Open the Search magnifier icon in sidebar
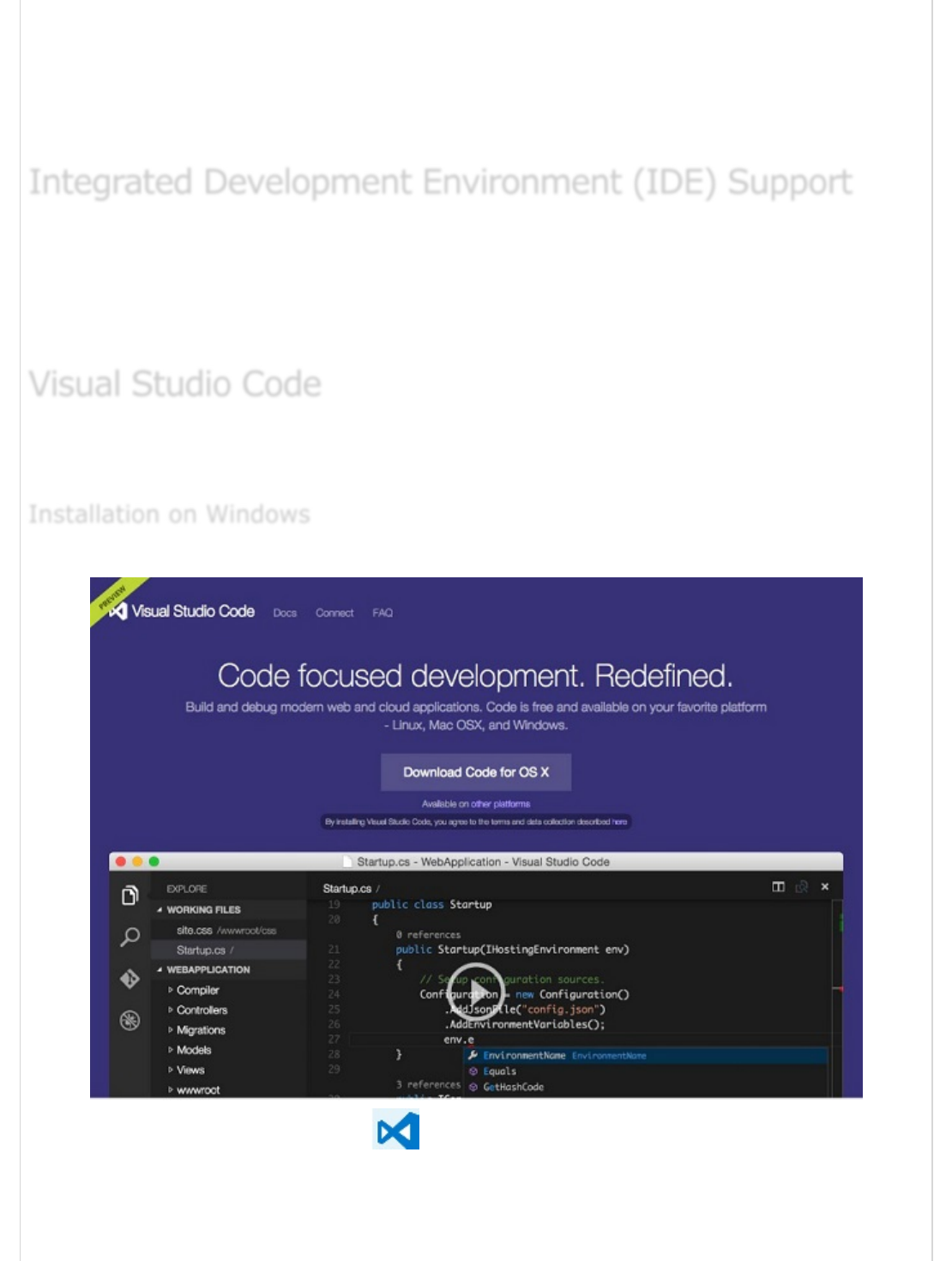Screen dimensions: 952x1261 pos(130,937)
